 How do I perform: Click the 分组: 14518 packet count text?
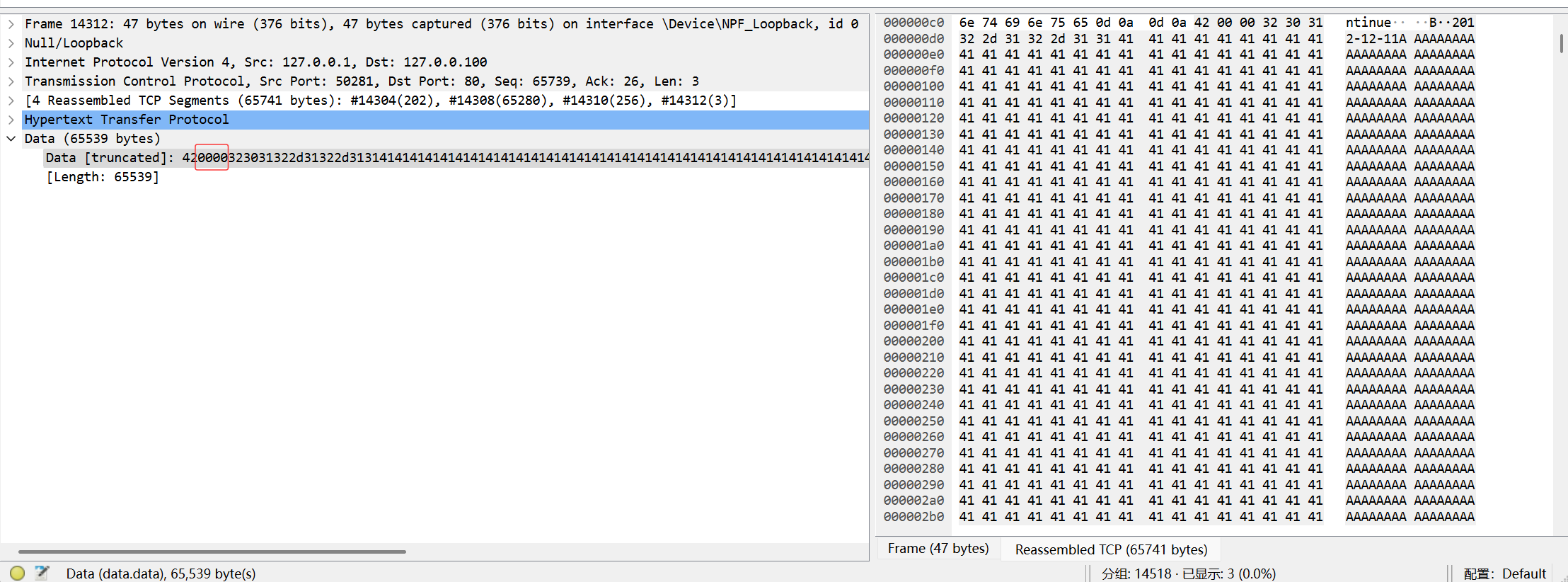pos(1136,574)
